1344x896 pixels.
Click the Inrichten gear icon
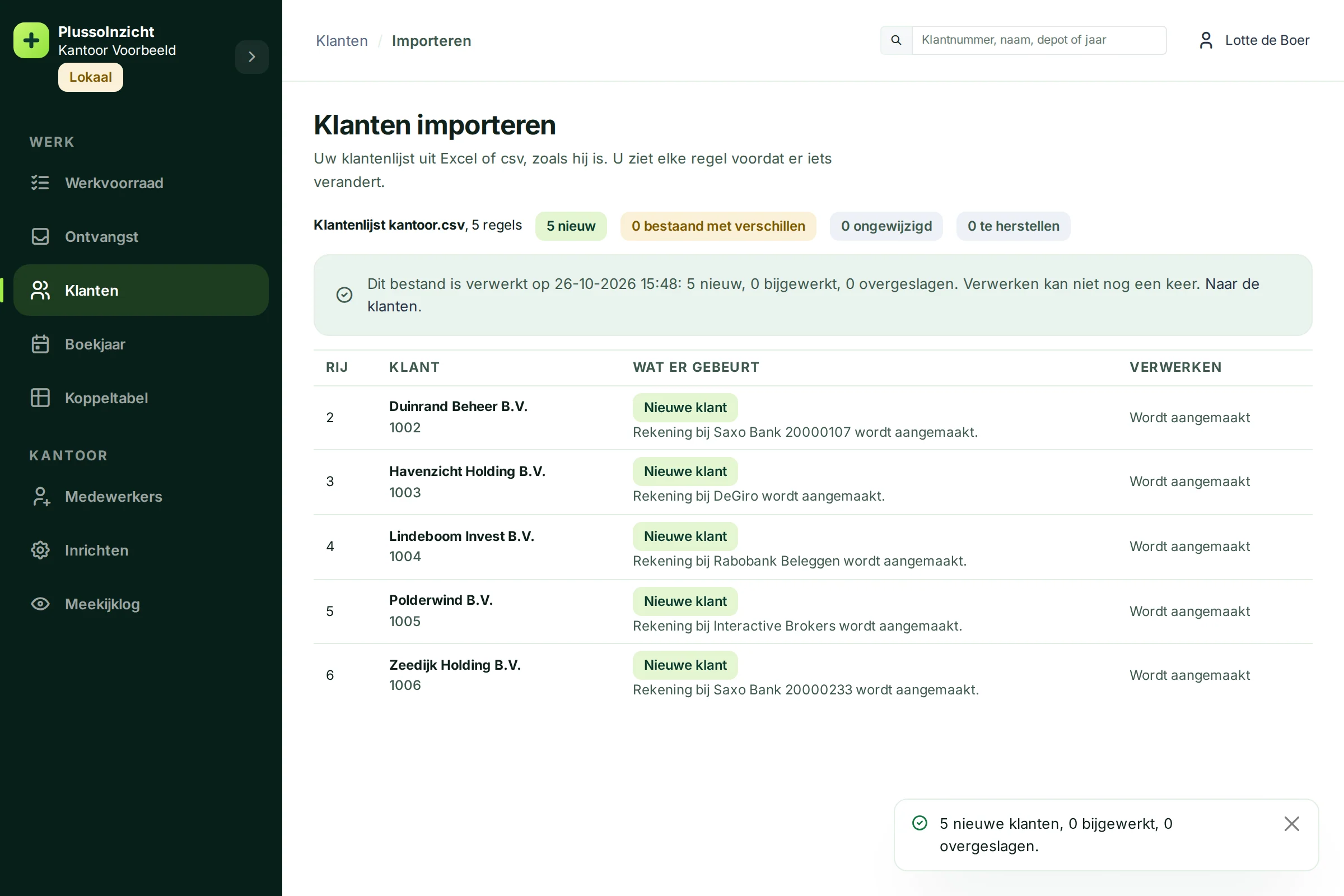(40, 550)
